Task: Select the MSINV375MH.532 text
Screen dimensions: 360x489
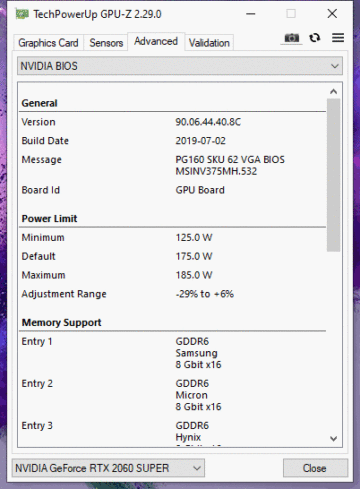Action: (216, 171)
